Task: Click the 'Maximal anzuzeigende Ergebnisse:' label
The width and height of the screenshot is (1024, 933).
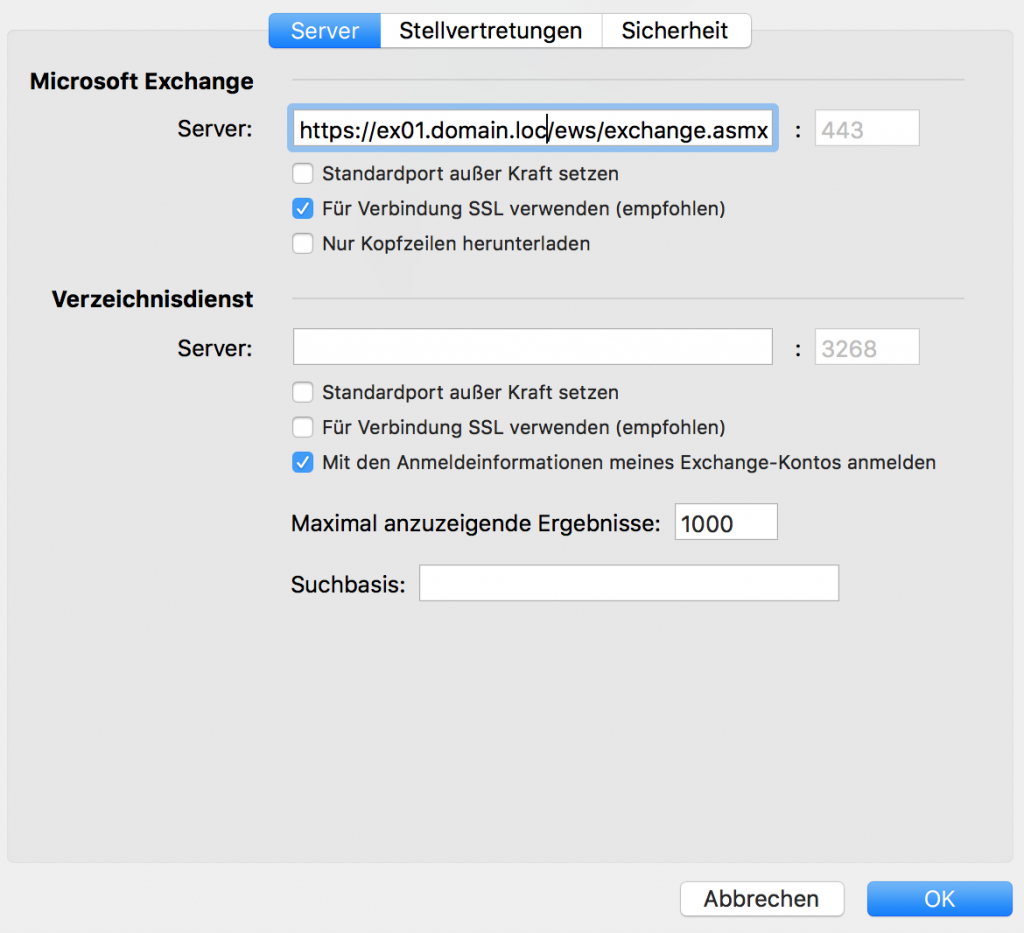Action: pos(475,524)
